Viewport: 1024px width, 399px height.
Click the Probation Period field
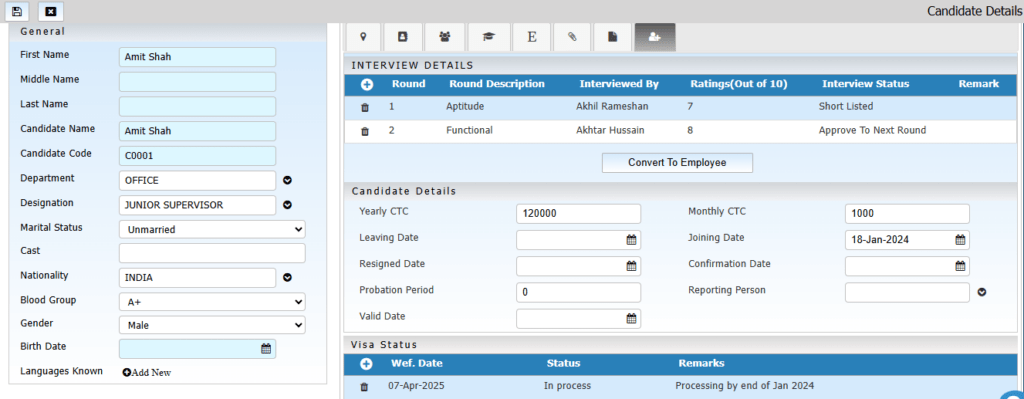(579, 292)
